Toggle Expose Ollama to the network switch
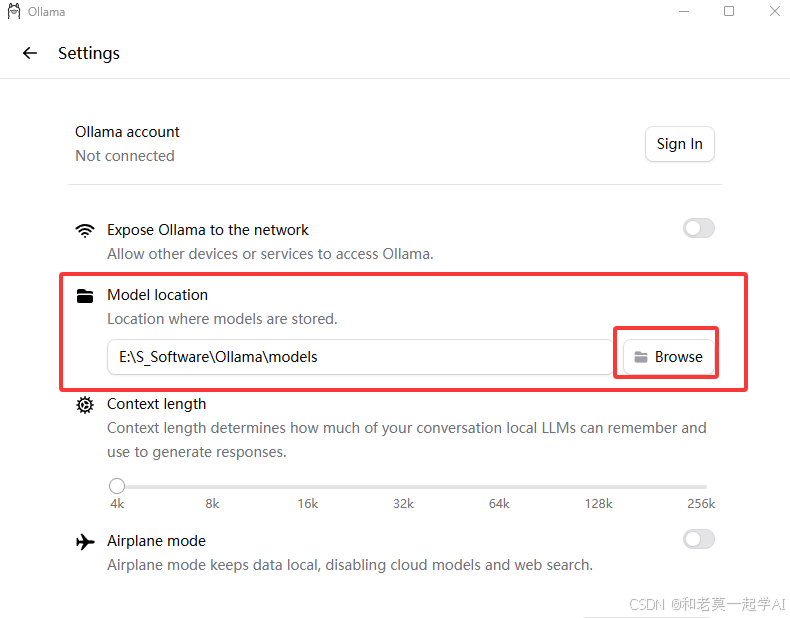 [699, 228]
